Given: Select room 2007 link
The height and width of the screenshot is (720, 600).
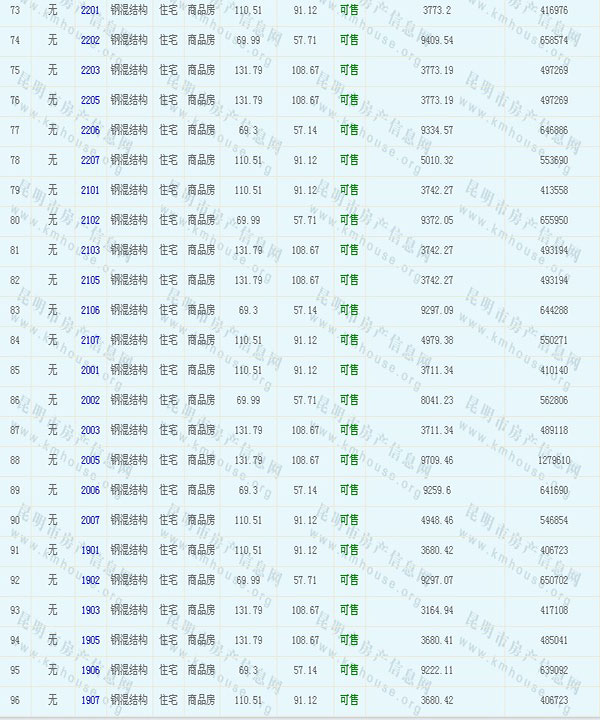Looking at the screenshot, I should point(90,520).
